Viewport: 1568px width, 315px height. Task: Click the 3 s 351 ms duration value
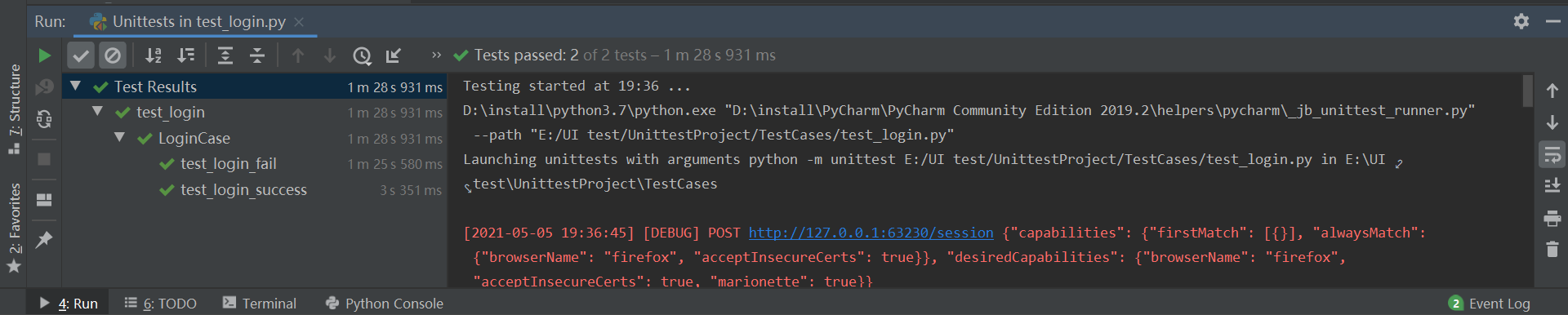tap(411, 190)
